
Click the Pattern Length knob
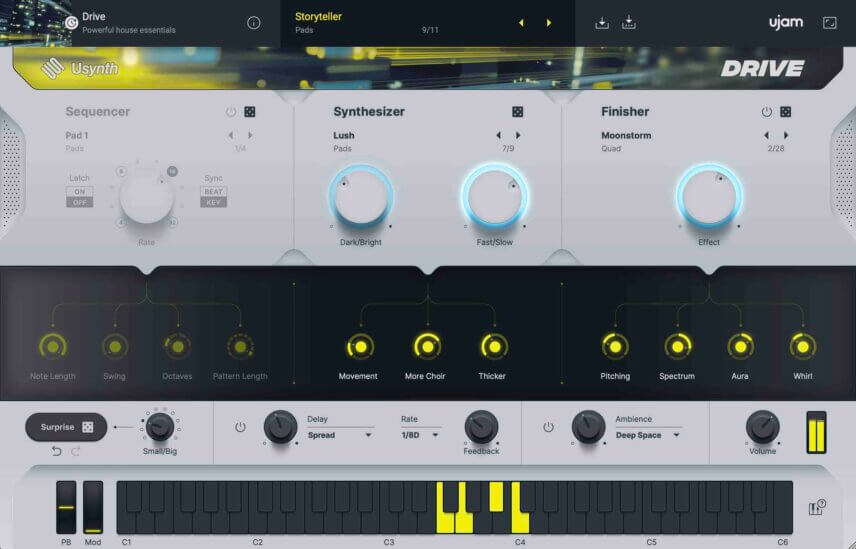[240, 347]
